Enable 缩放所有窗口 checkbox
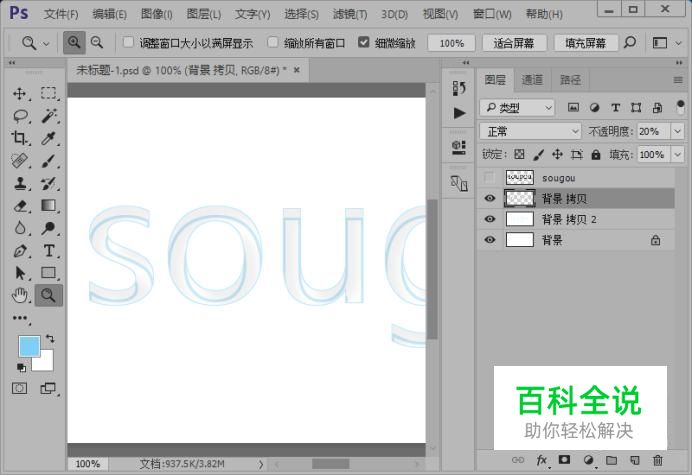The image size is (692, 475). (x=273, y=42)
